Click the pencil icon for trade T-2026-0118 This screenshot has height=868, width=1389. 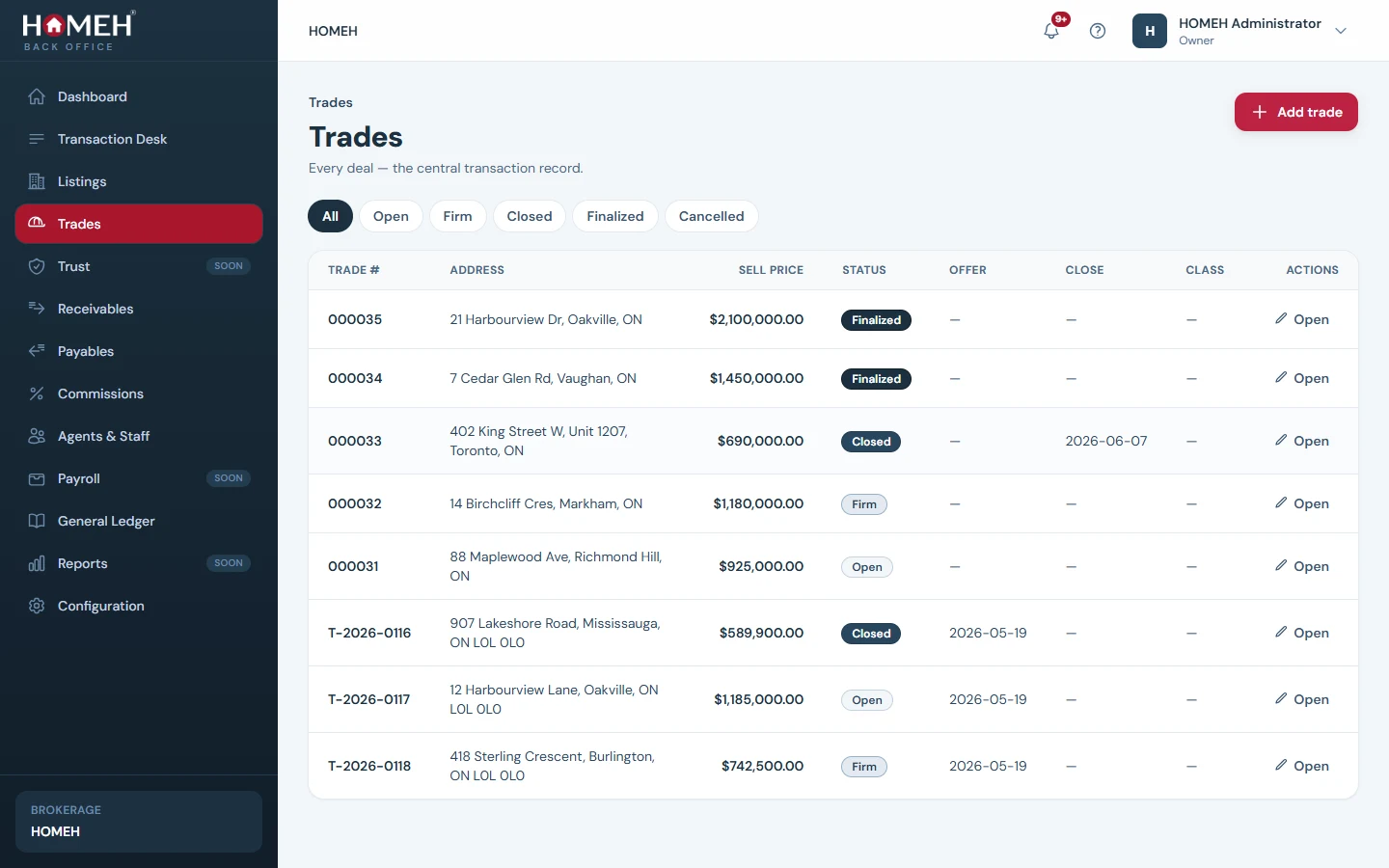pyautogui.click(x=1281, y=765)
